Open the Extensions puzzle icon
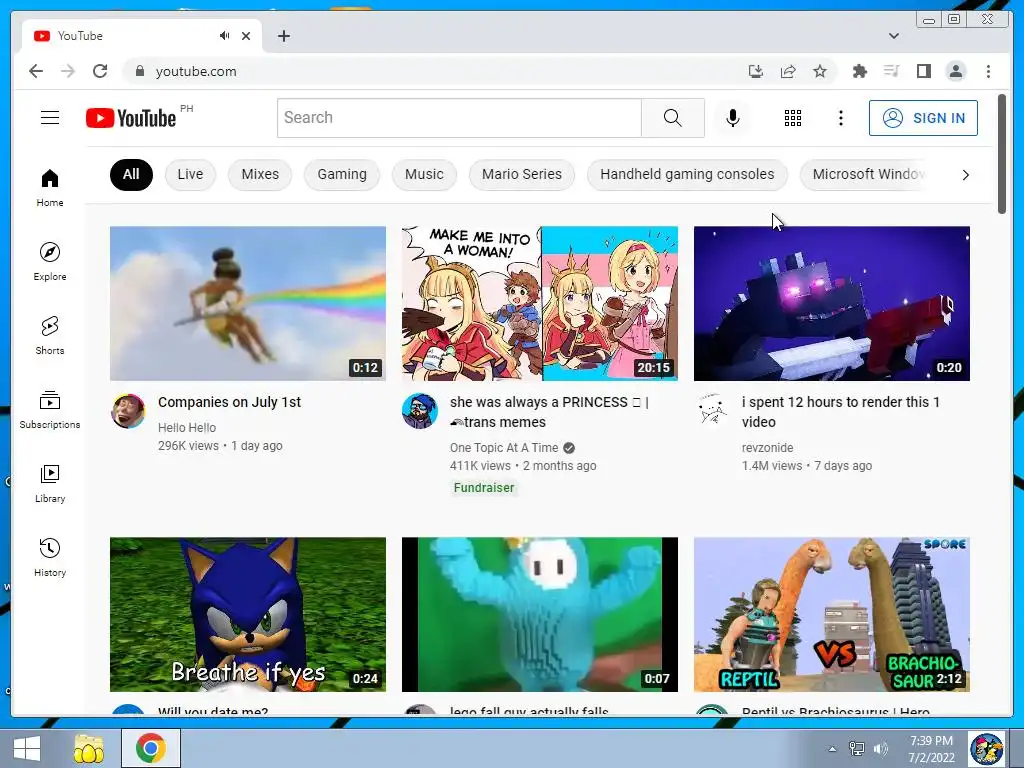Viewport: 1024px width, 768px height. (x=859, y=71)
